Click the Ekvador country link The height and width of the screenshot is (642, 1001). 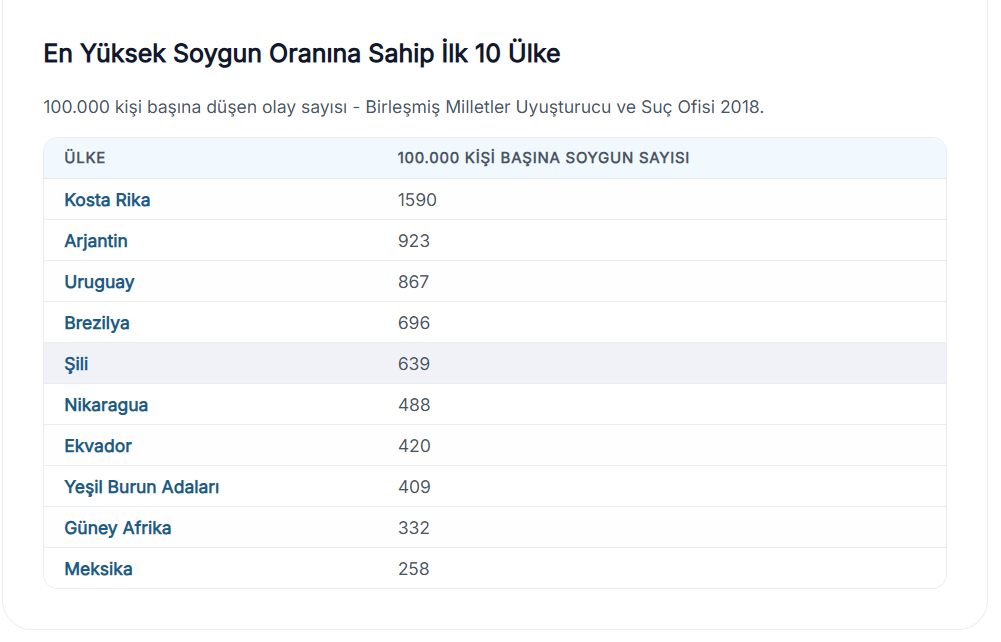click(x=98, y=446)
